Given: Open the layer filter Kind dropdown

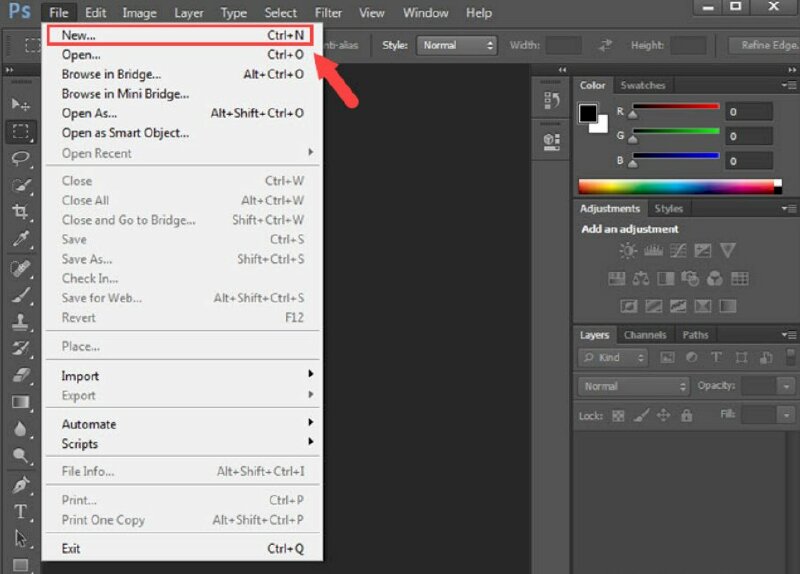Looking at the screenshot, I should [x=613, y=358].
